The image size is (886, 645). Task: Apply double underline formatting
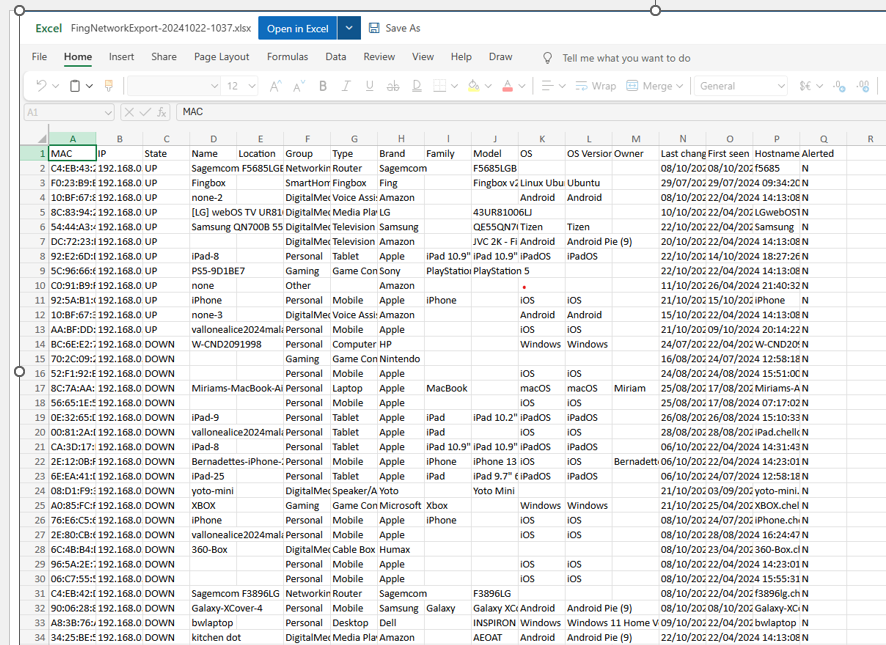tap(416, 86)
